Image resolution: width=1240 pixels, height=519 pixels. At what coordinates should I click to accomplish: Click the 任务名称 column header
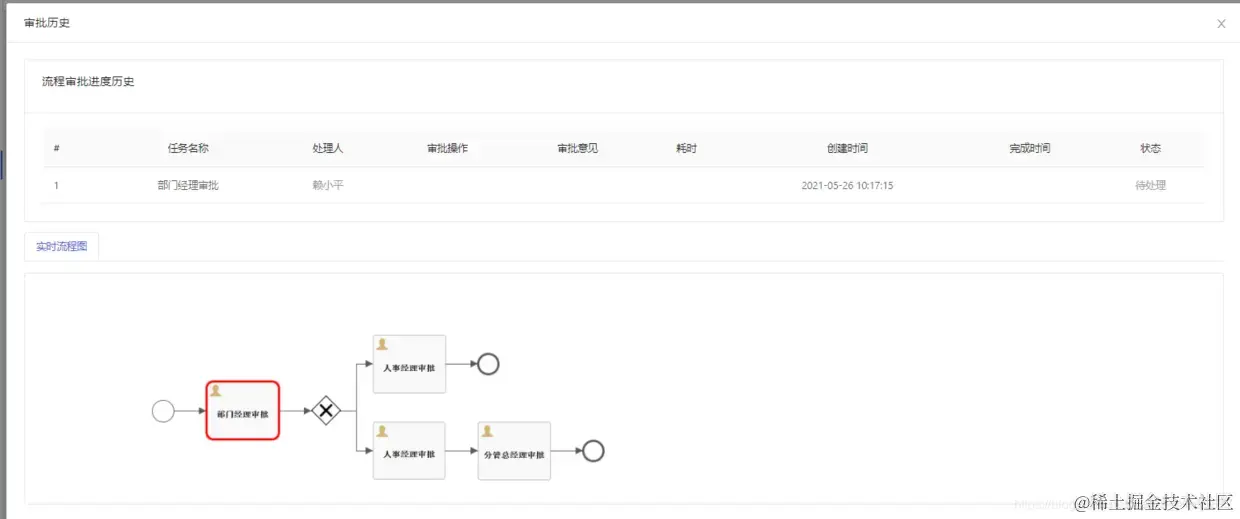(x=188, y=148)
